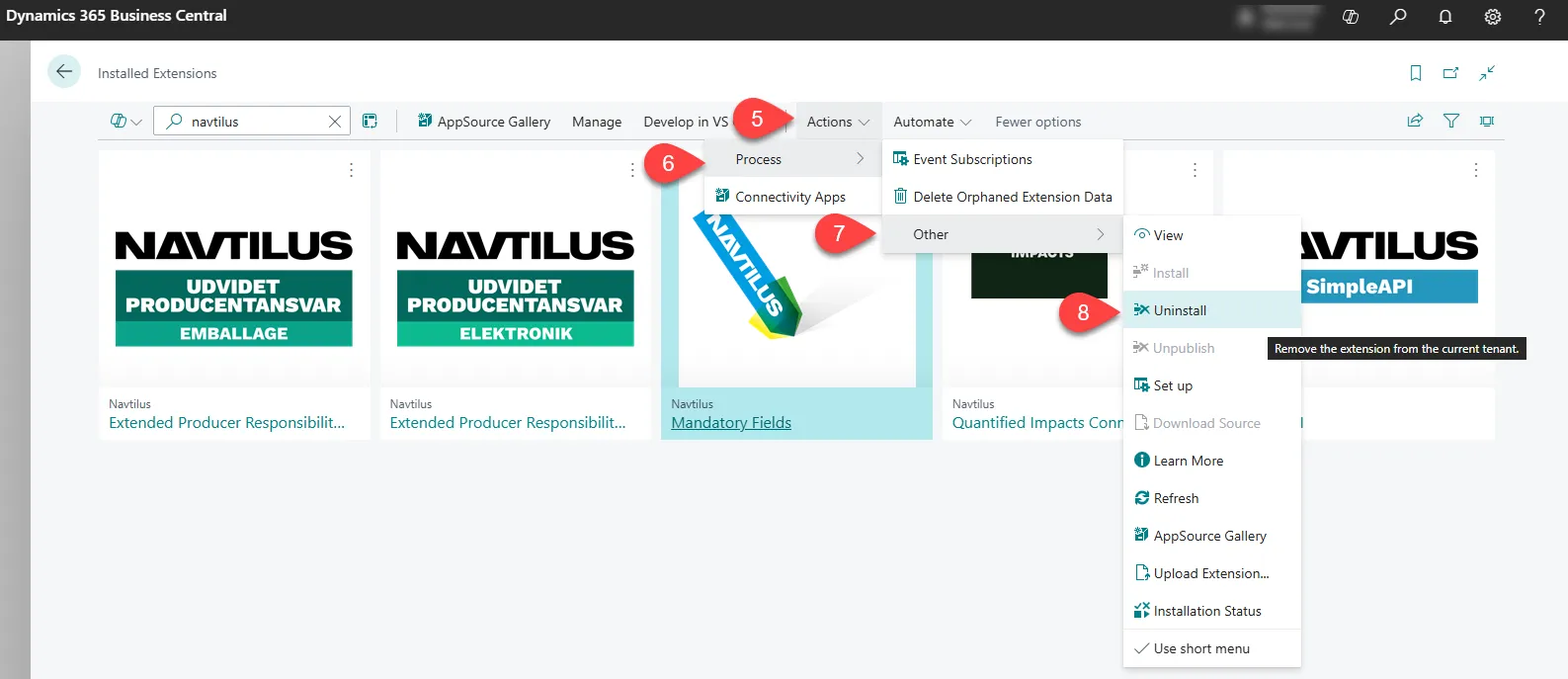Click the share icon in toolbar

tap(1415, 122)
